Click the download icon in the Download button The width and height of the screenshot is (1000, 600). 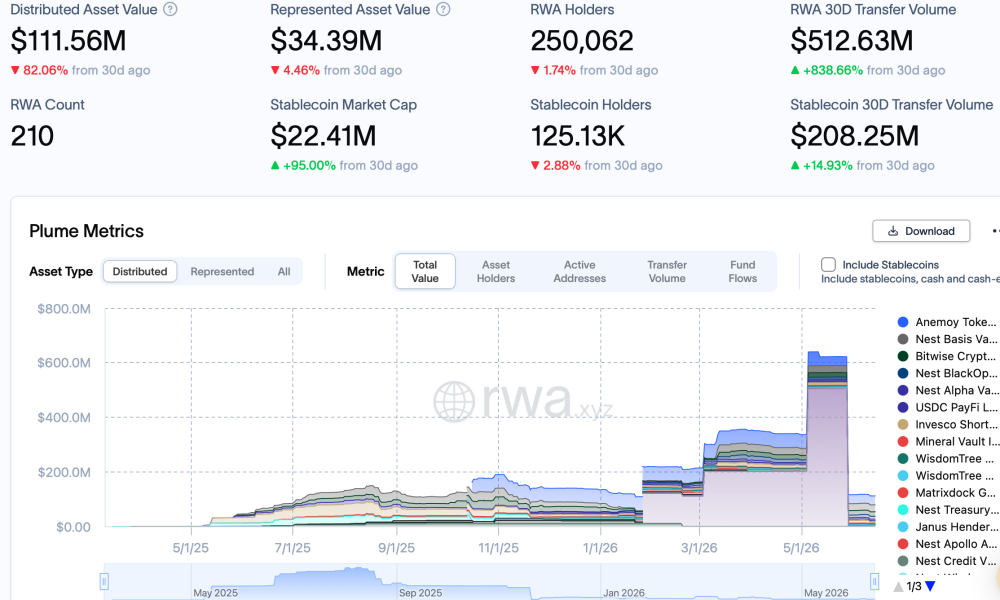(893, 231)
